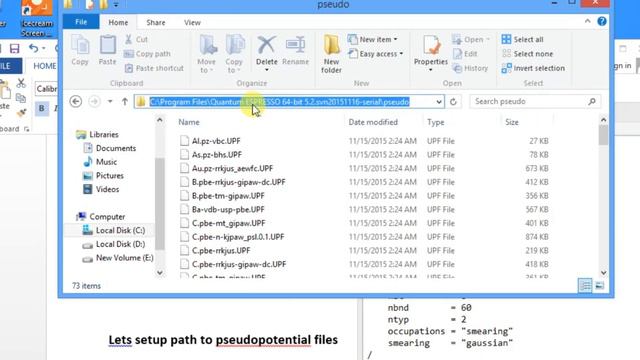Create a New folder from the ribbon
Viewport: 640px width, 360px height.
pos(331,54)
